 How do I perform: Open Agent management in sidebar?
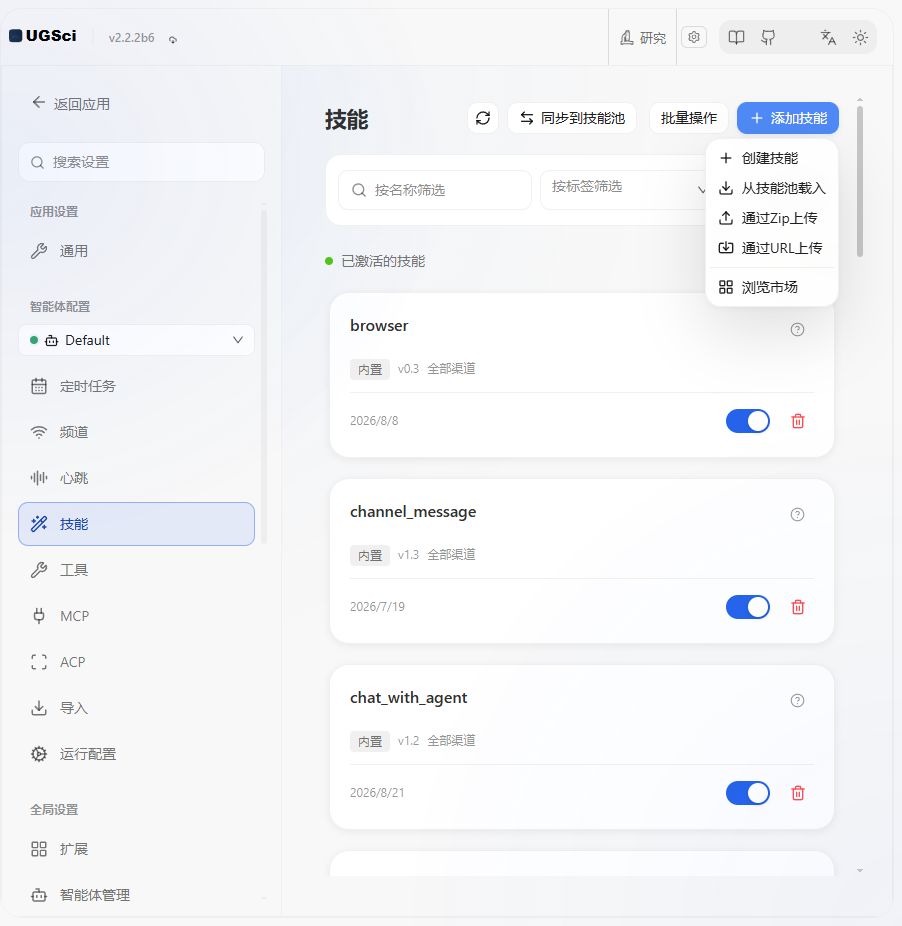pos(136,895)
